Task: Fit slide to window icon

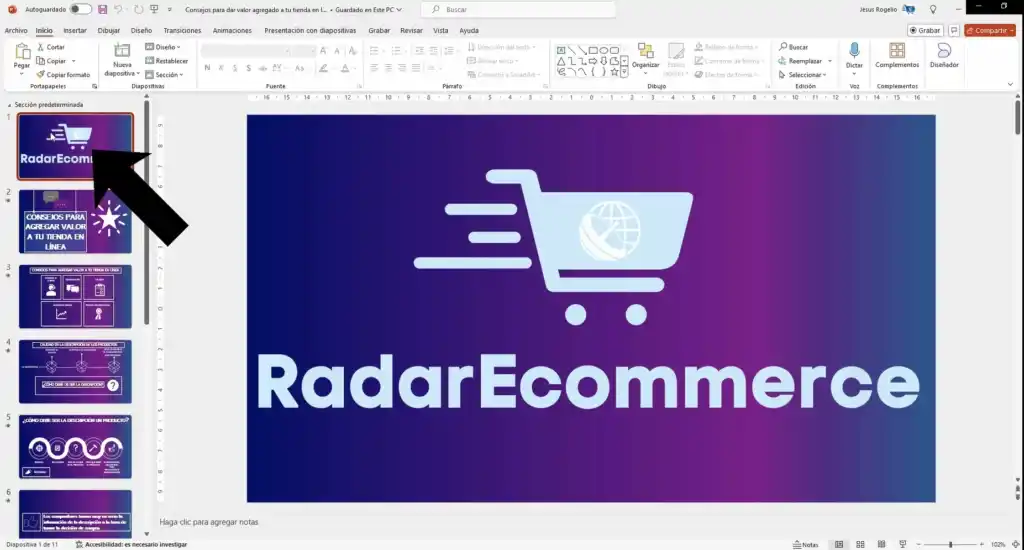Action: (1016, 544)
